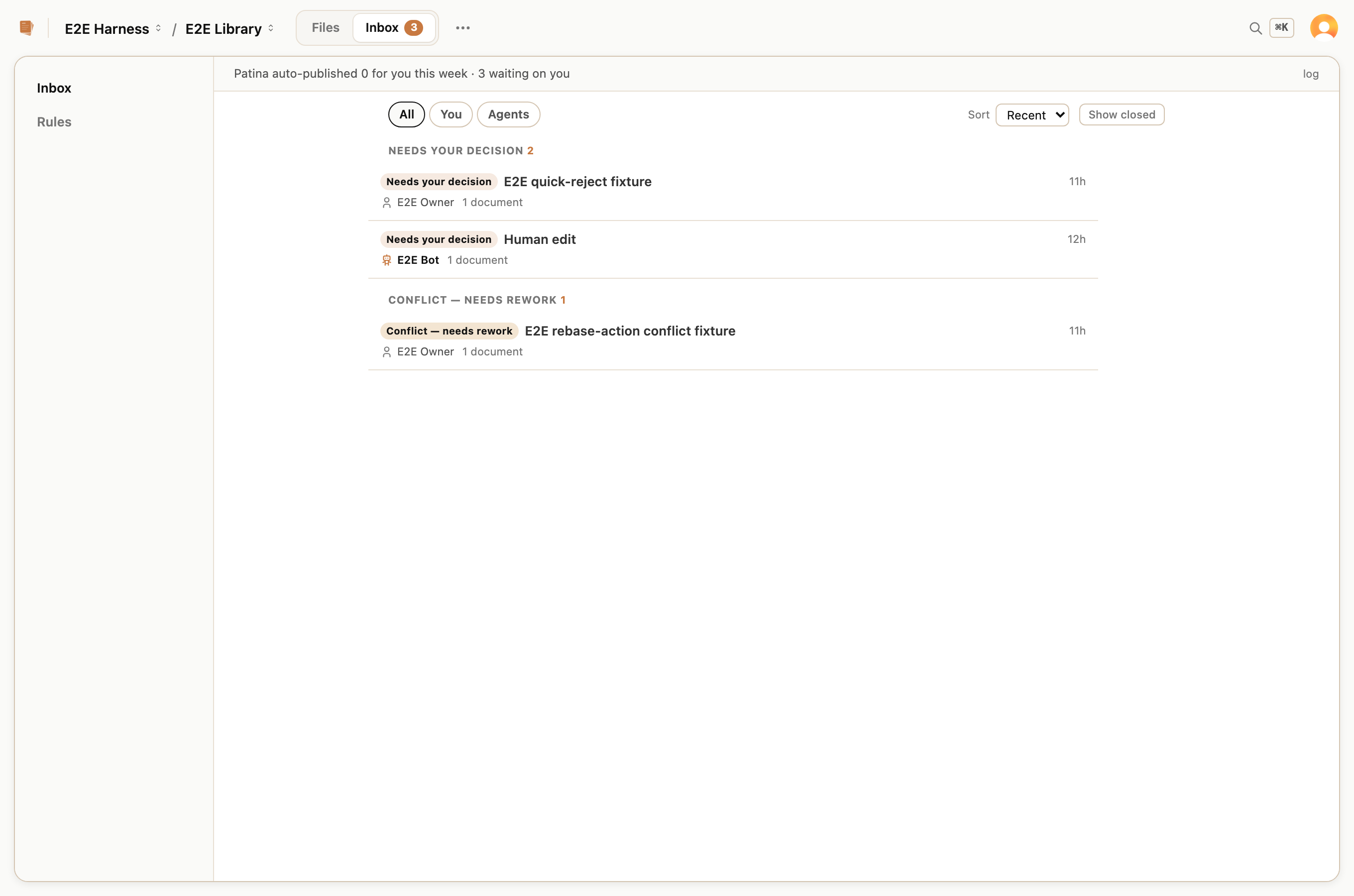The image size is (1354, 896).
Task: Click the ⌘K shortcut badge
Action: [1281, 27]
